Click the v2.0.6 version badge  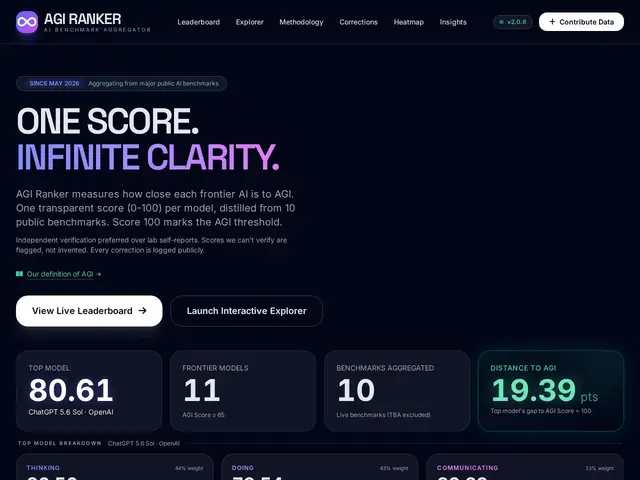coord(513,22)
